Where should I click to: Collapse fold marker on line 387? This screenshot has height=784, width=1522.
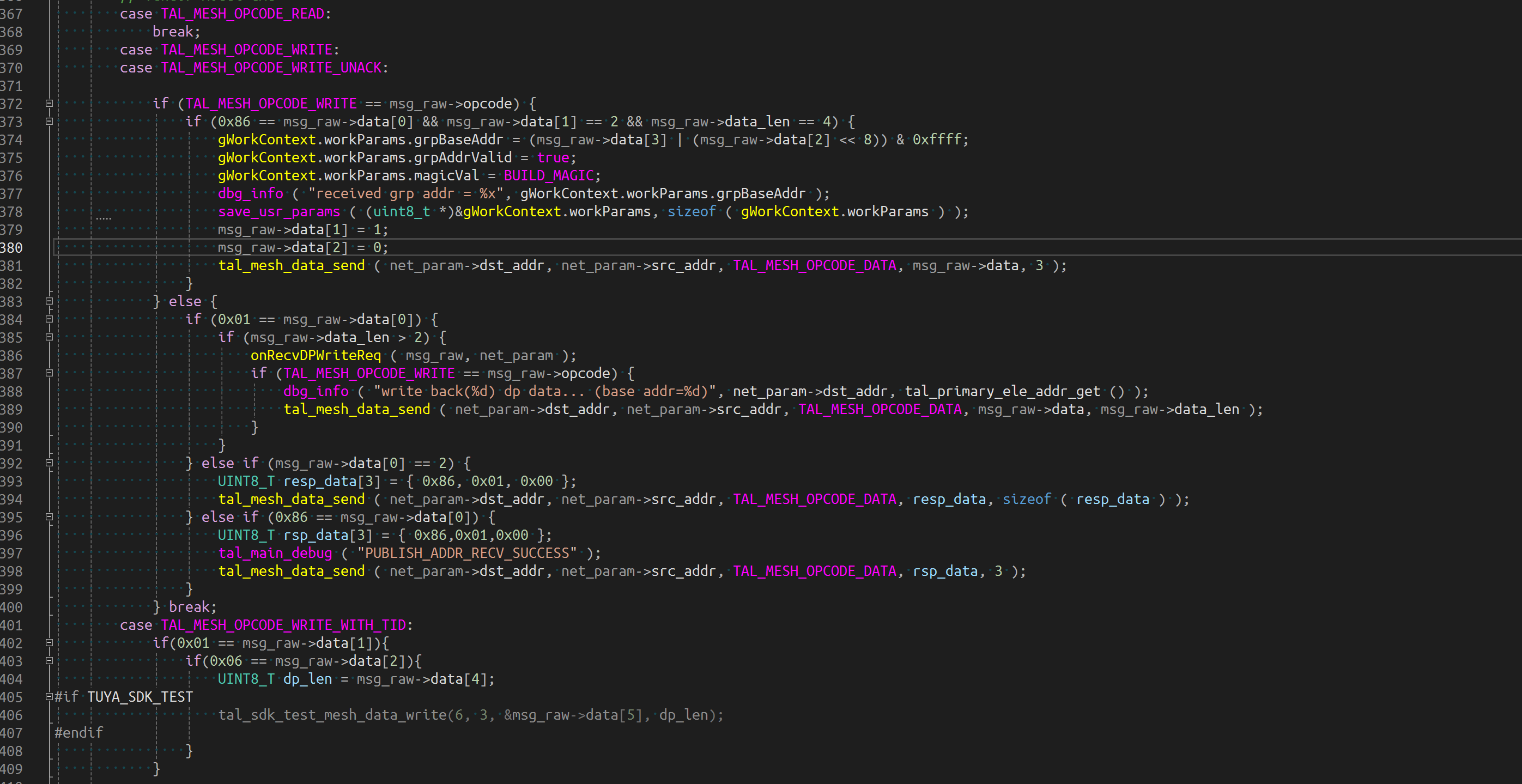point(50,373)
